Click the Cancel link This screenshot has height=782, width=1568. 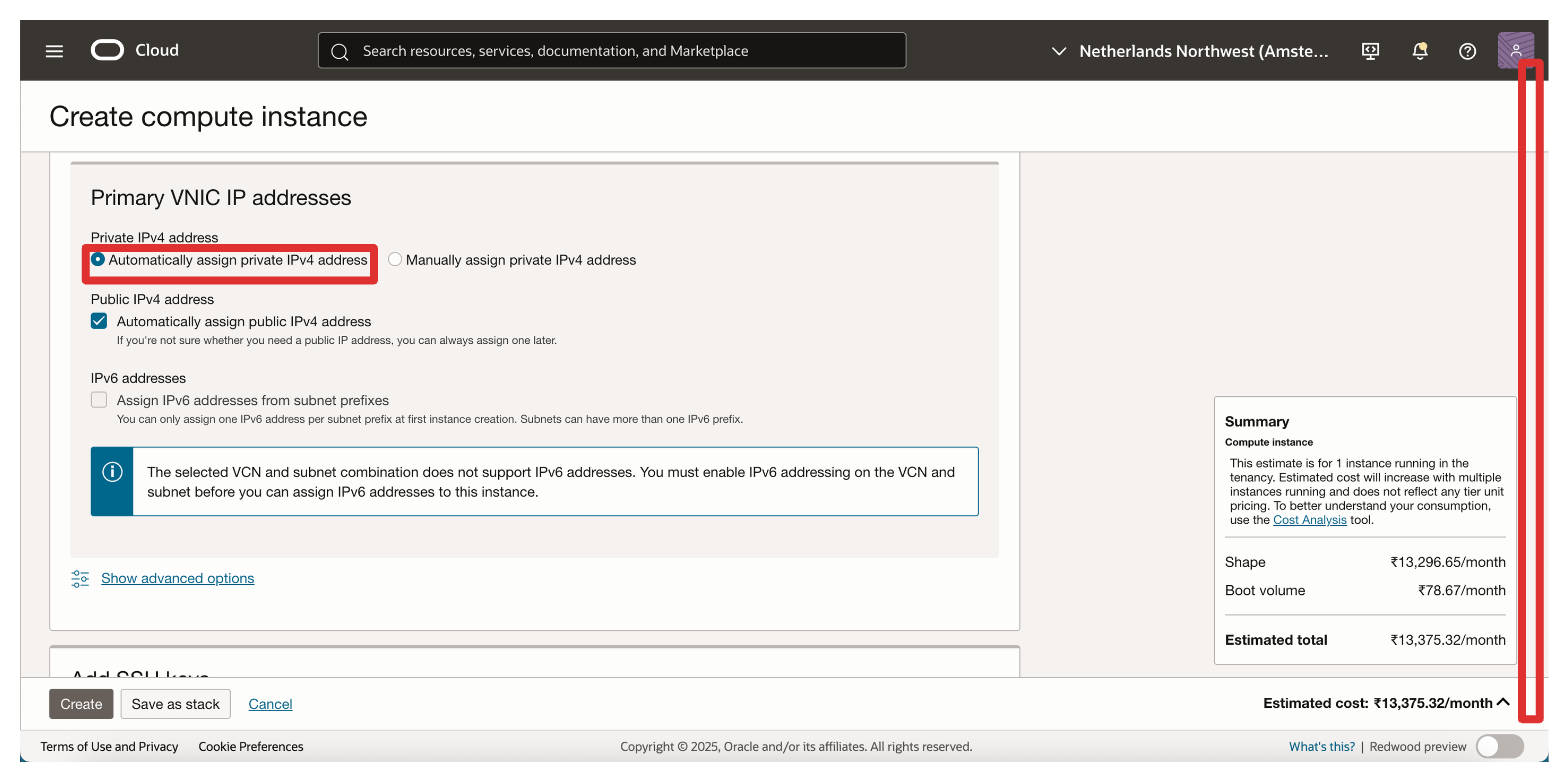[x=270, y=704]
